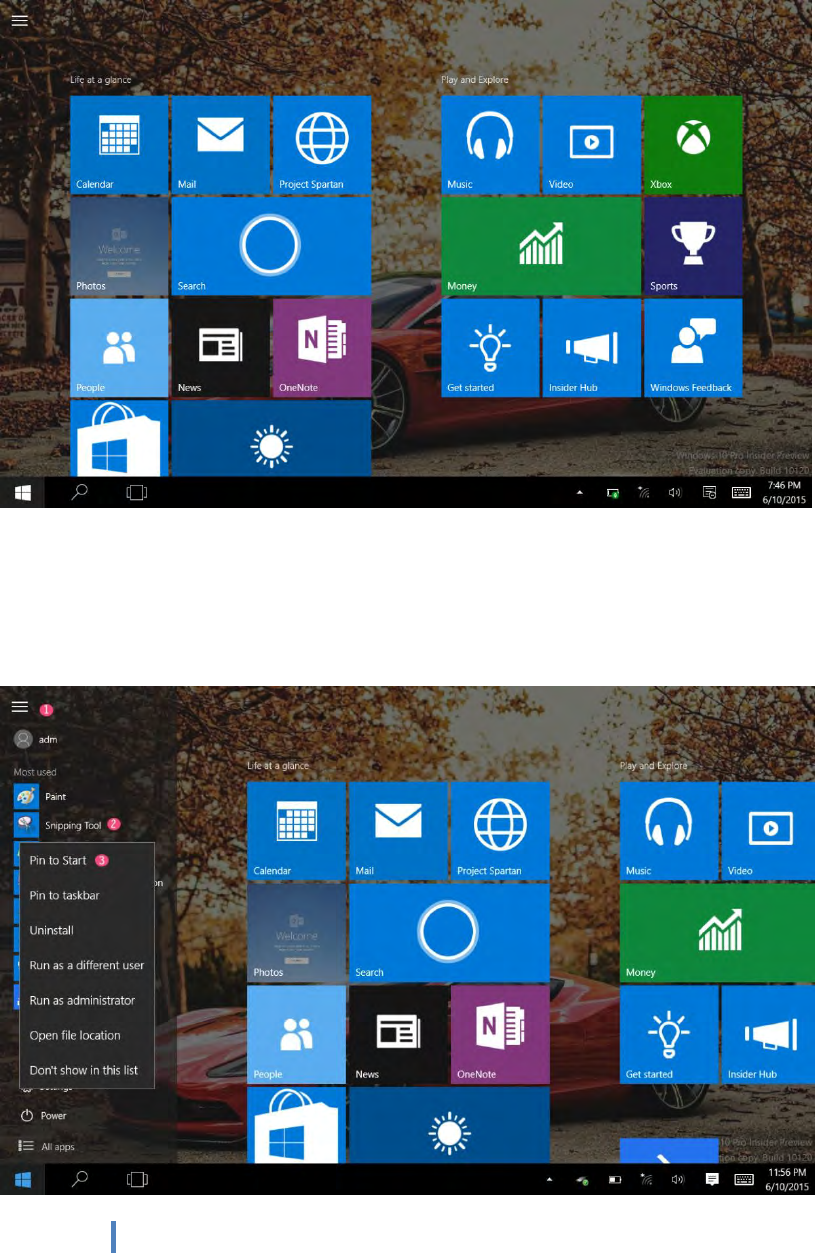Show hidden tray icons on 11:56 PM taskbar
The width and height of the screenshot is (815, 1253).
tap(548, 1180)
